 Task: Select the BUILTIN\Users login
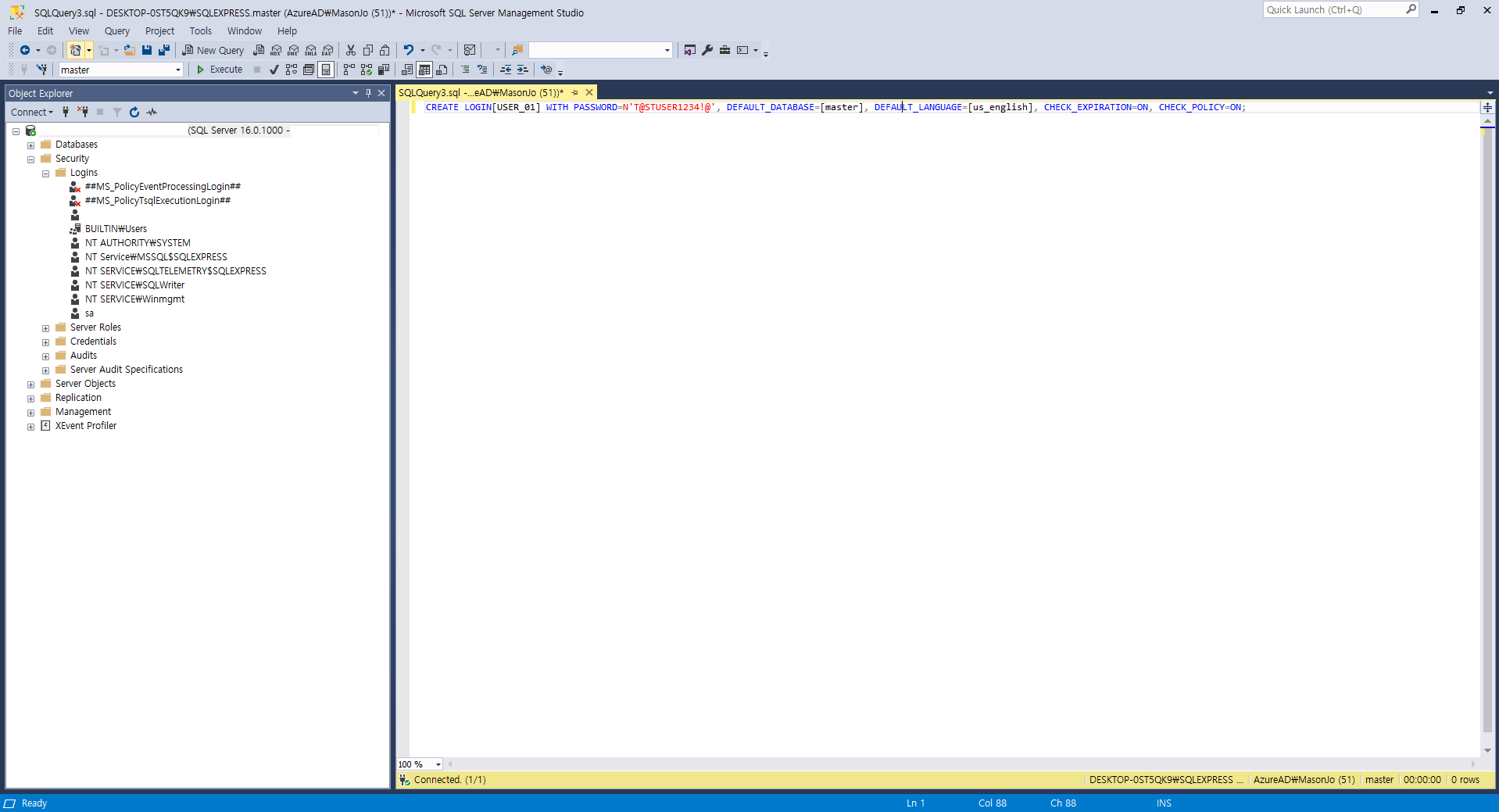pos(116,229)
